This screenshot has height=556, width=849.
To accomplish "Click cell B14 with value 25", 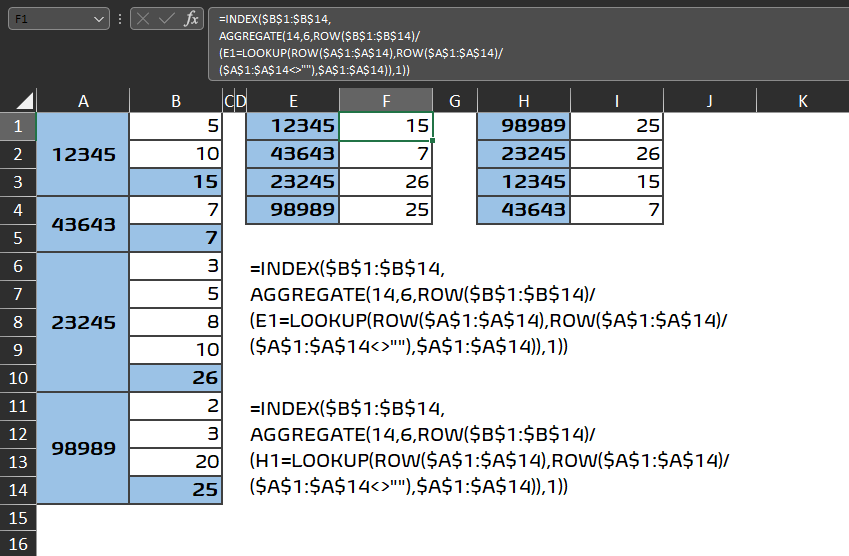I will coord(176,490).
